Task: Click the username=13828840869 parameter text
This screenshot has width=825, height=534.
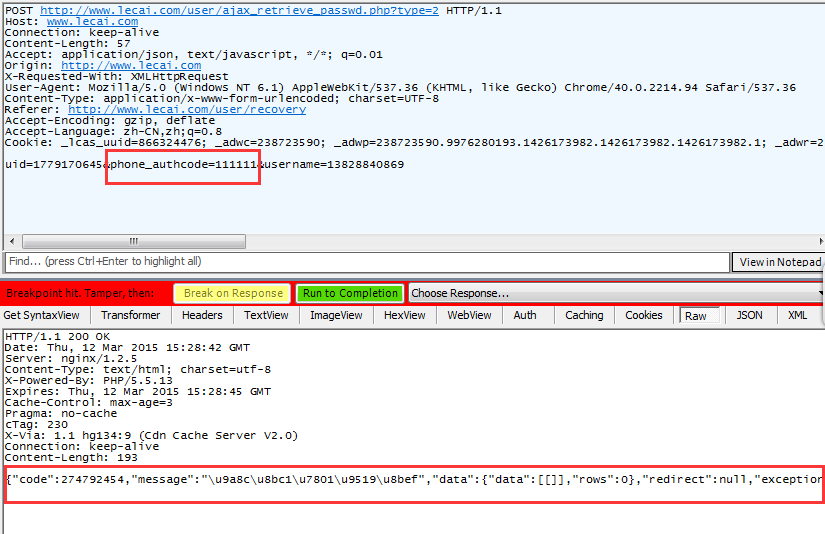Action: coord(335,165)
